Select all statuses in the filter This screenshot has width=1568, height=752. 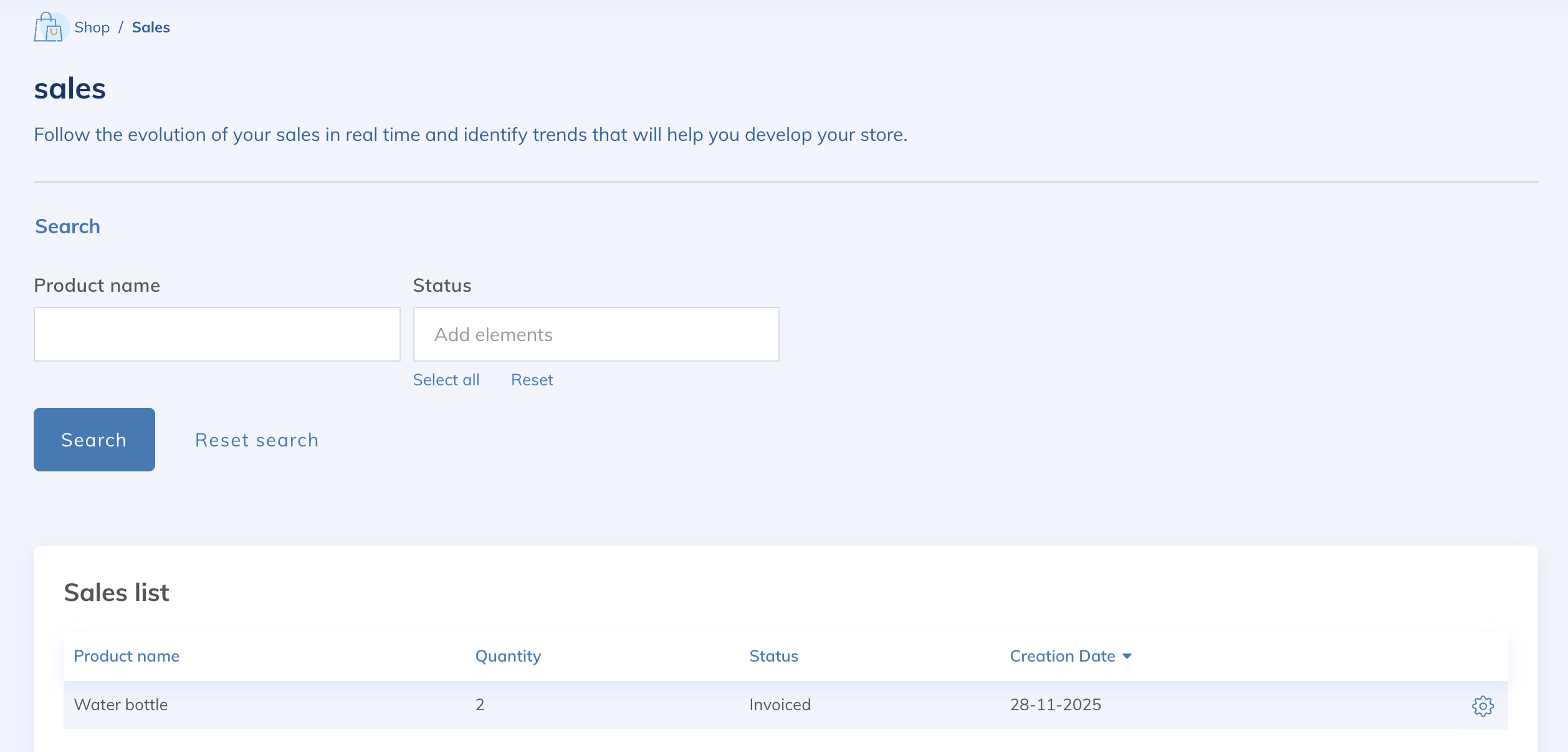click(446, 380)
